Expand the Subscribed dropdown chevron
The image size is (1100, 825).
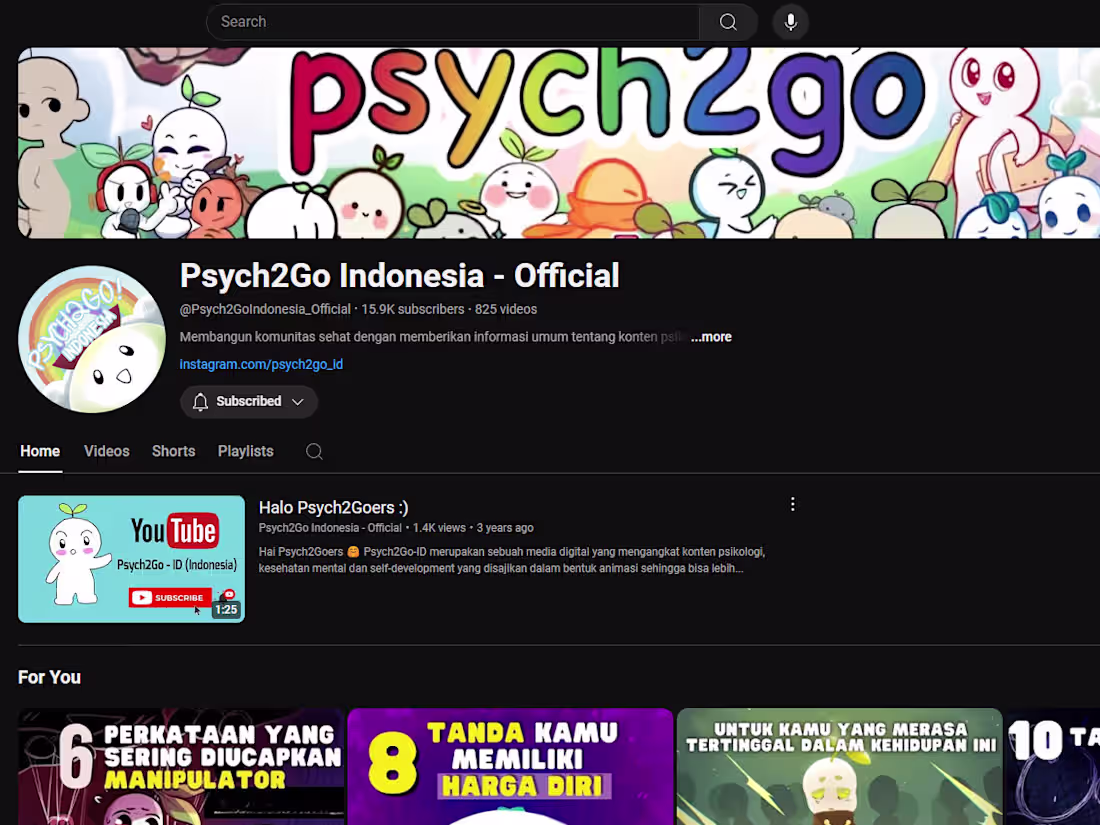296,401
